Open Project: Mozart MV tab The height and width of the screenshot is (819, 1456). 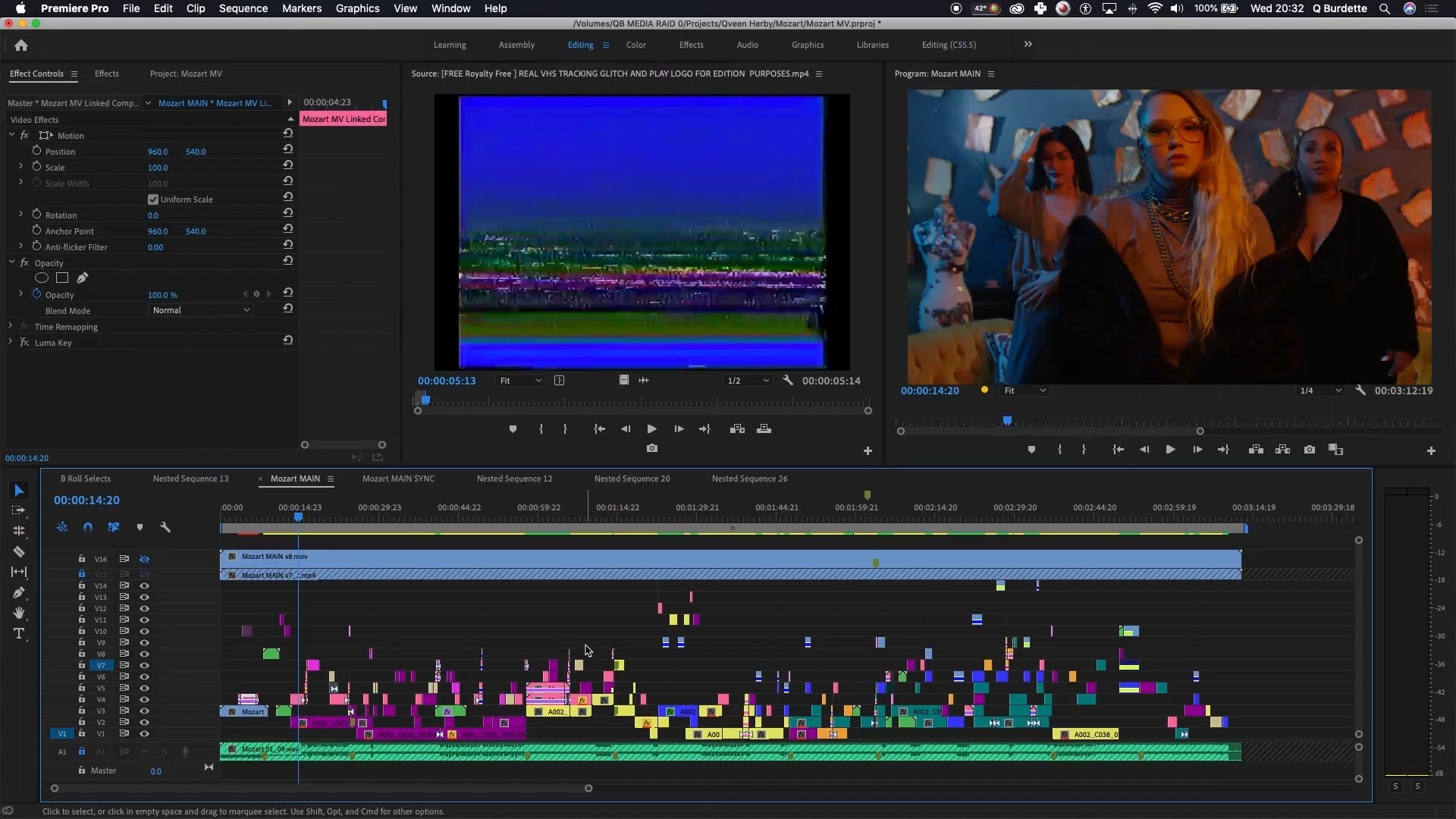[x=186, y=74]
